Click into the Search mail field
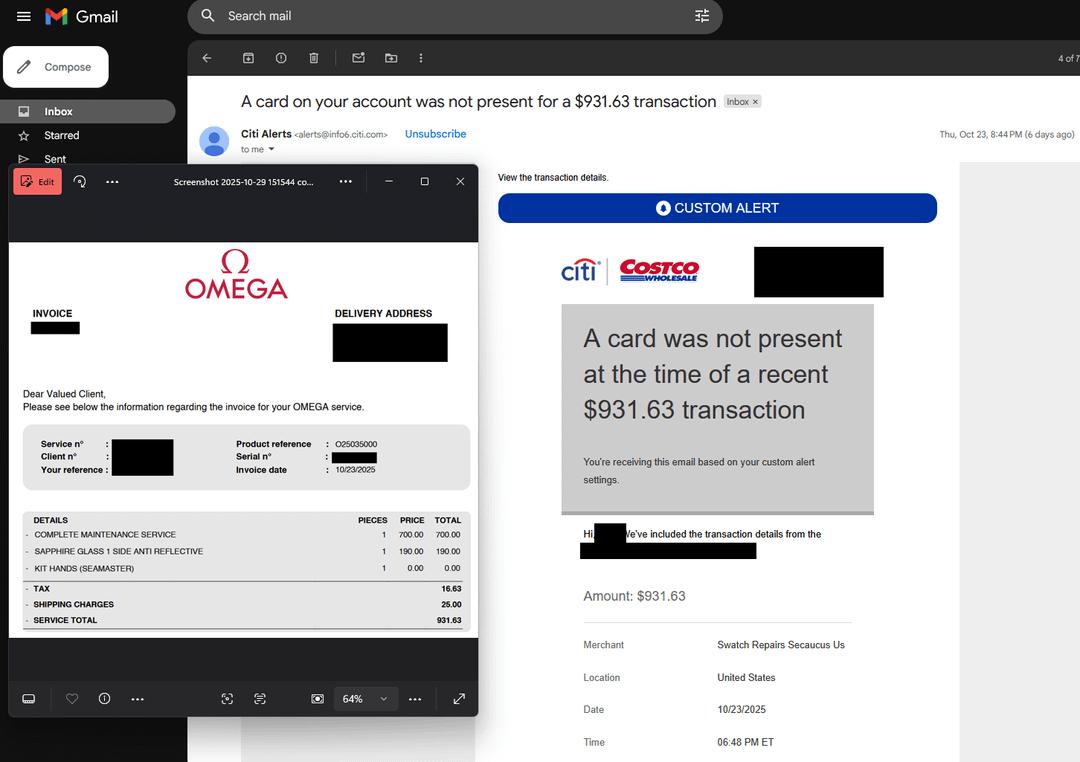The width and height of the screenshot is (1080, 762). (455, 16)
